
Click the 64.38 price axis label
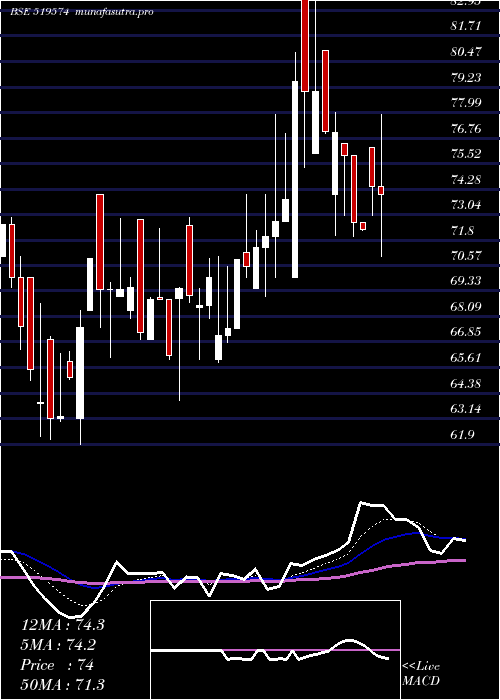[x=466, y=383]
